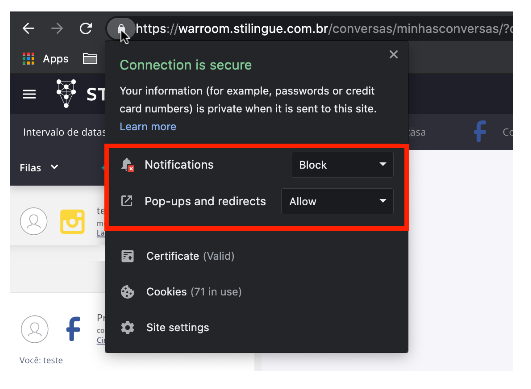Select the Facebook conversation user avatar

point(35,329)
